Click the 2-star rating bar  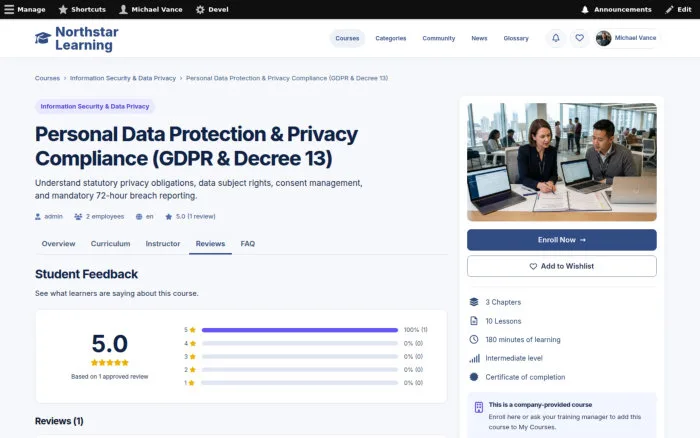[x=300, y=370]
